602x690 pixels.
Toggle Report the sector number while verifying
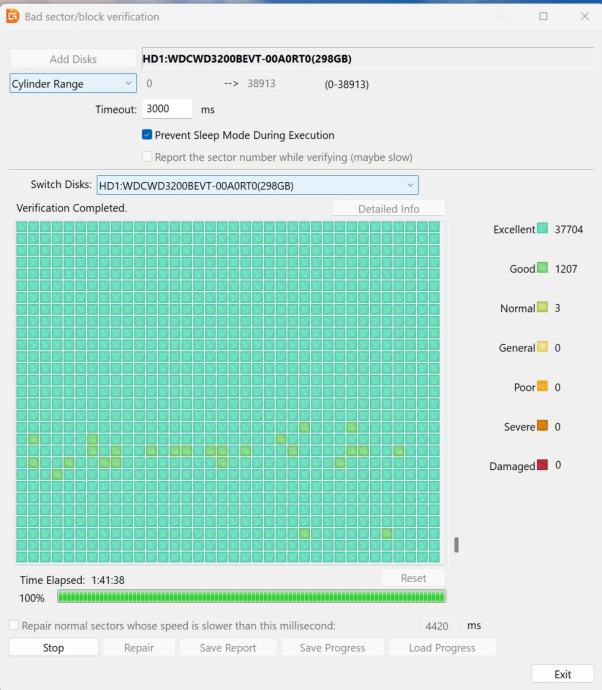click(x=147, y=157)
